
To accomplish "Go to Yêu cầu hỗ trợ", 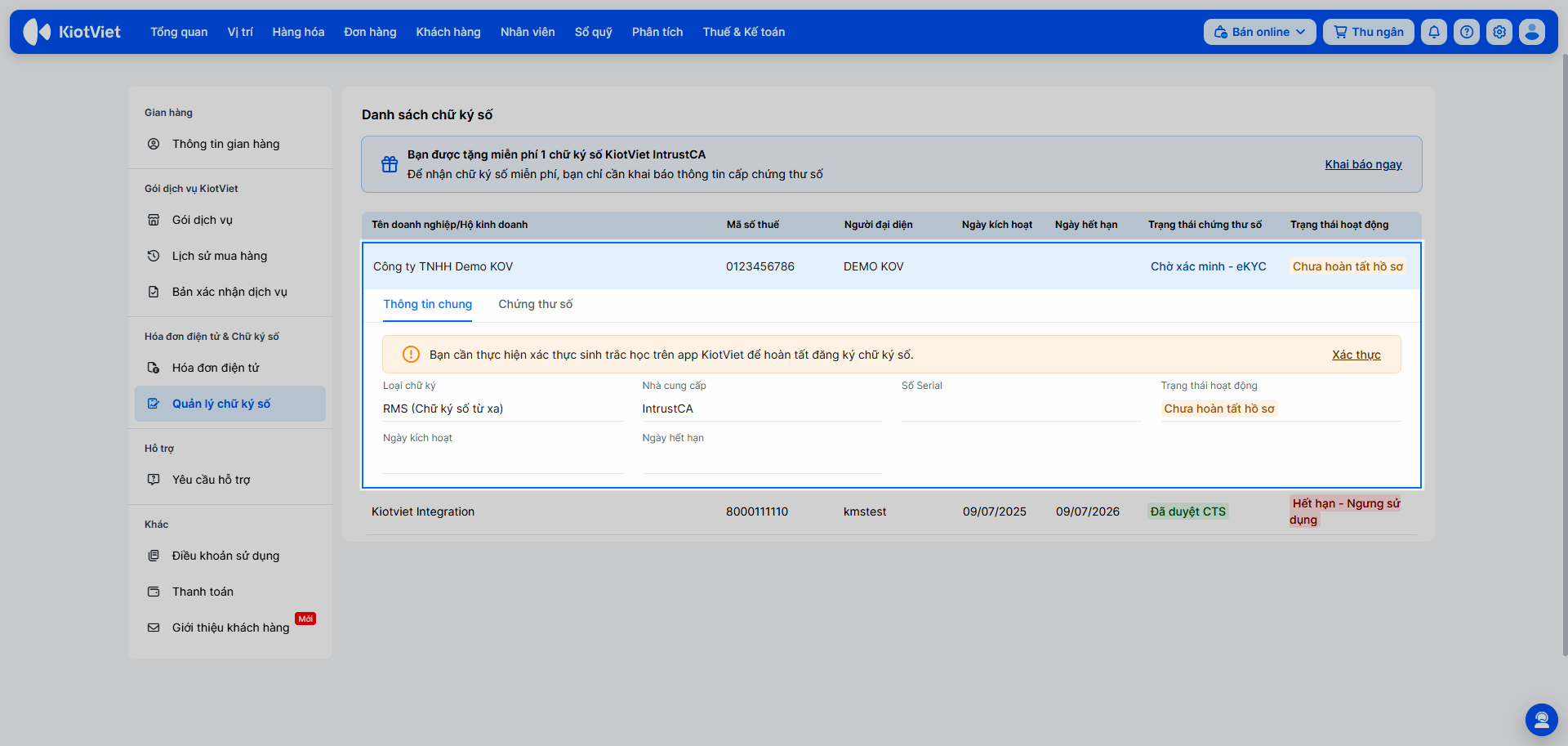I will pos(230,480).
